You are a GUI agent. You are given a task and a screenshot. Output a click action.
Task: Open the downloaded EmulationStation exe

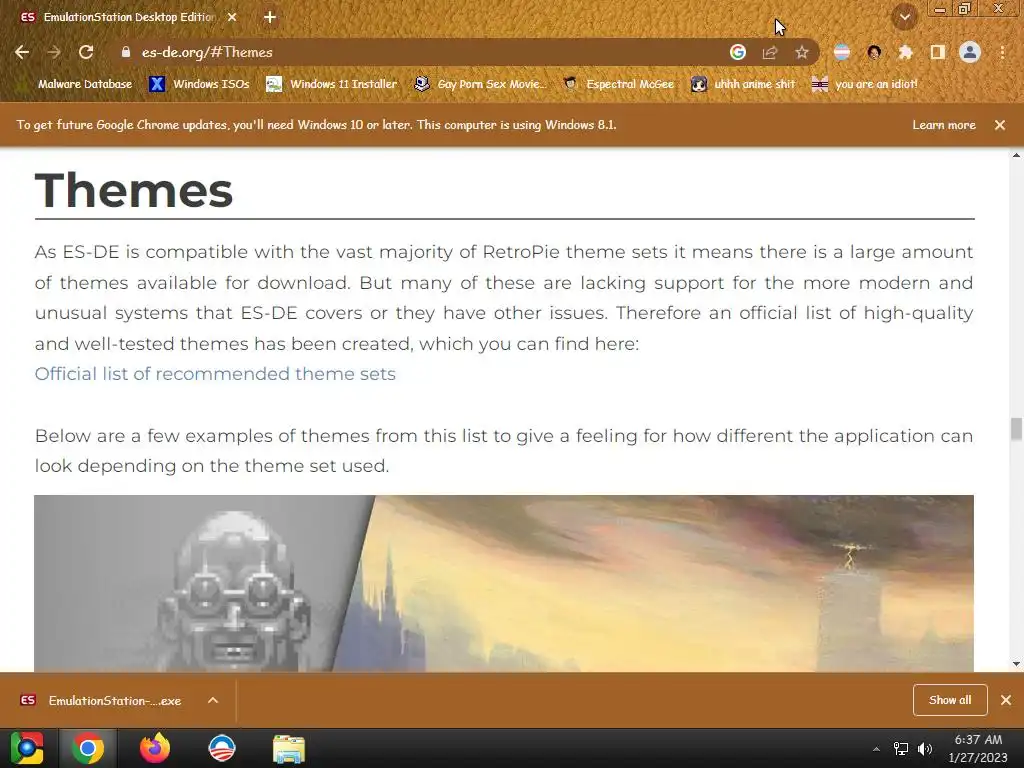tap(100, 700)
